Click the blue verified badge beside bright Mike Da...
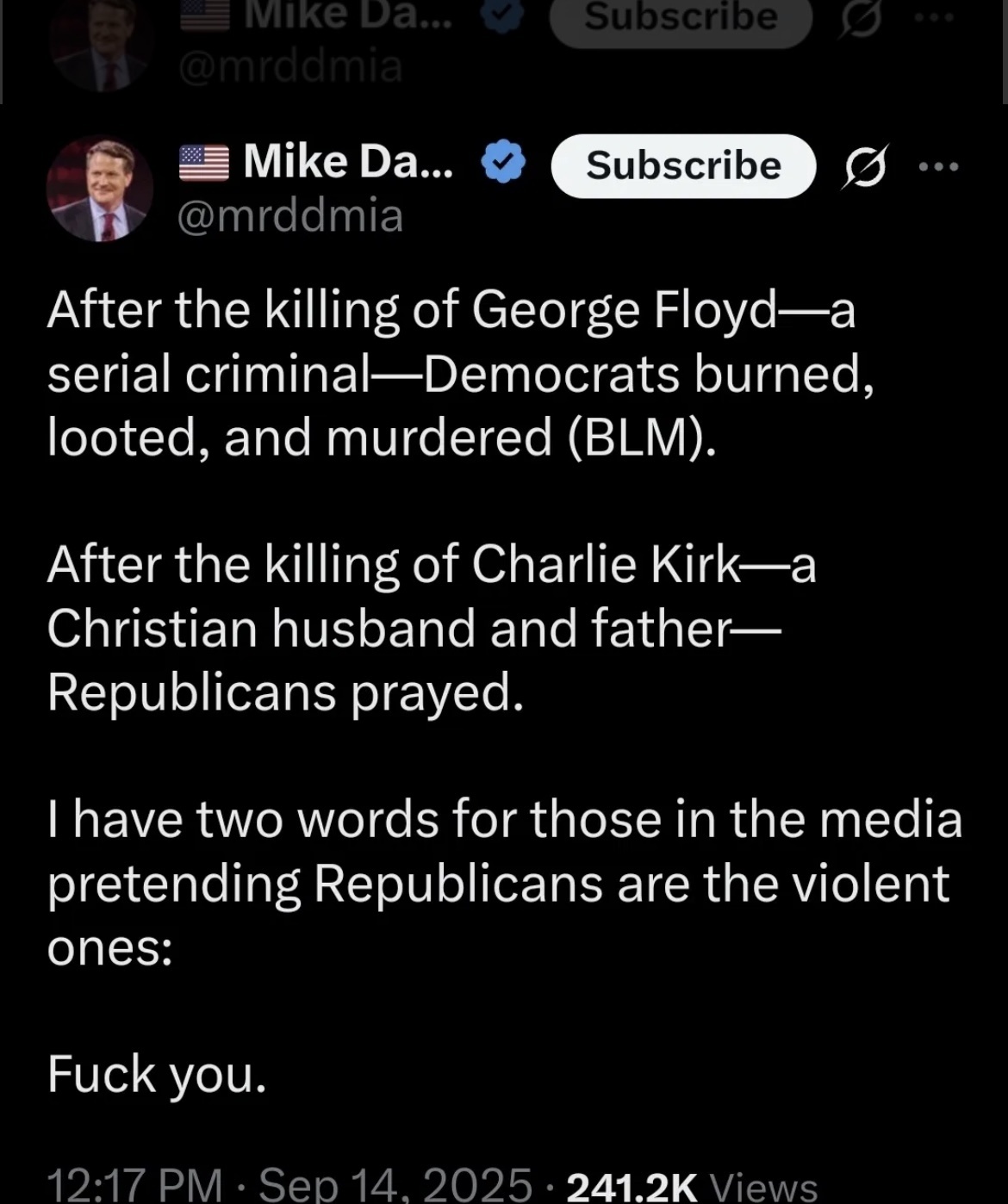This screenshot has height=1204, width=1008. (503, 162)
